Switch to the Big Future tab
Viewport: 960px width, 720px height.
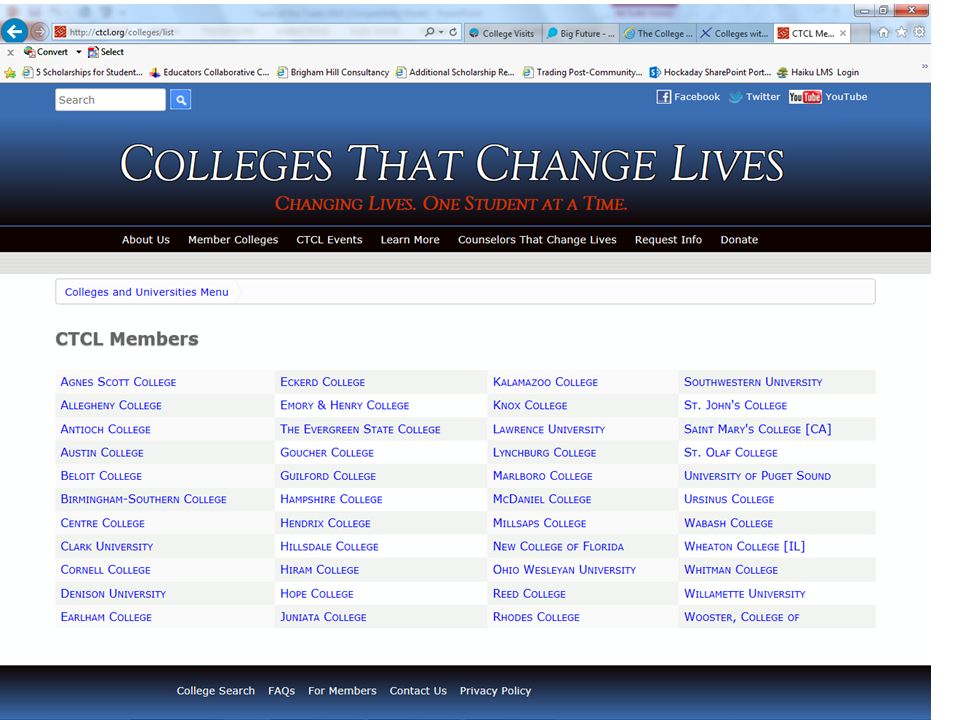click(581, 33)
